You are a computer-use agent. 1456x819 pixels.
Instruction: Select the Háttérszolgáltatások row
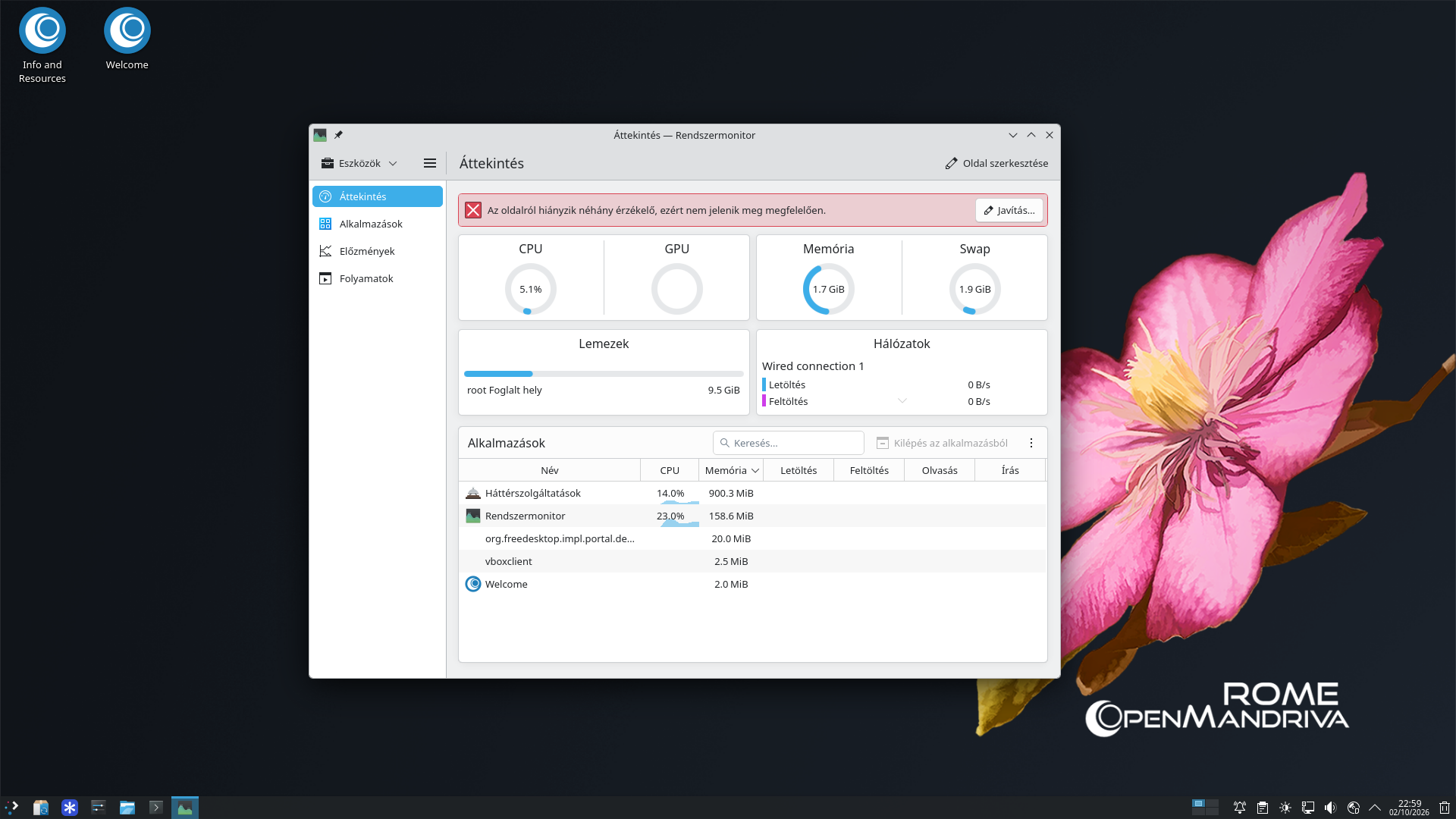click(x=752, y=493)
